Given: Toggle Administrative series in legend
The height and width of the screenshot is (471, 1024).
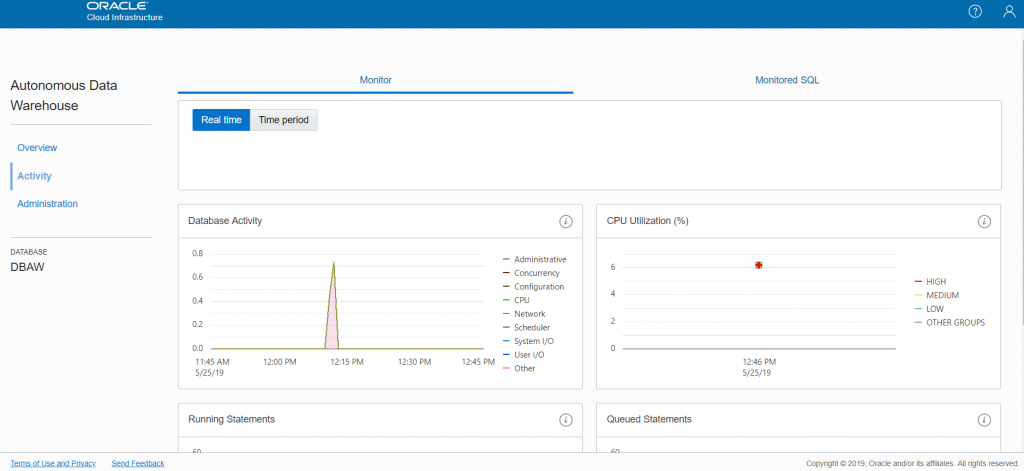Looking at the screenshot, I should (x=534, y=259).
